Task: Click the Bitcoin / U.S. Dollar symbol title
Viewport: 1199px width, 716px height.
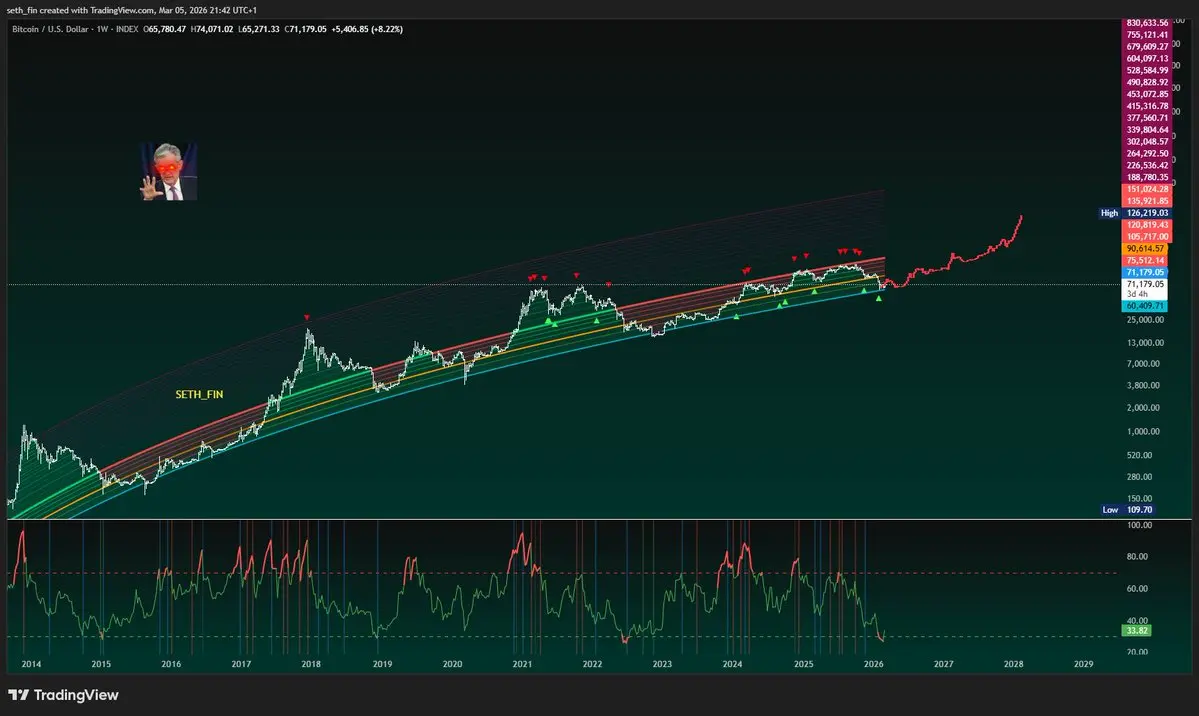Action: pyautogui.click(x=50, y=29)
